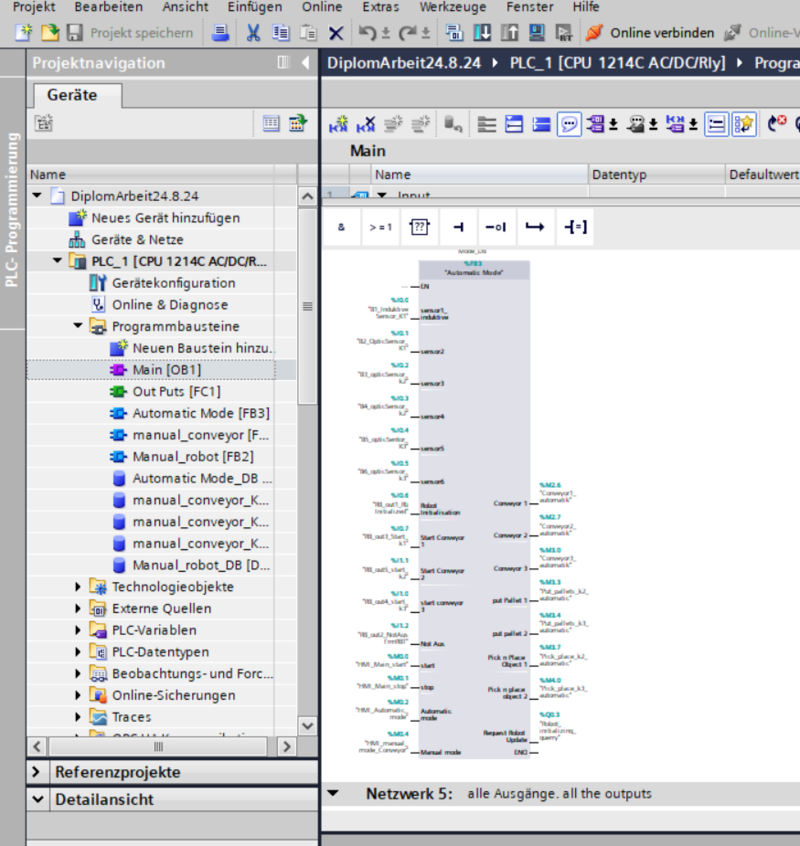Viewport: 800px width, 846px height.
Task: Toggle the favorites star button in editor toolbar
Action: [x=744, y=124]
